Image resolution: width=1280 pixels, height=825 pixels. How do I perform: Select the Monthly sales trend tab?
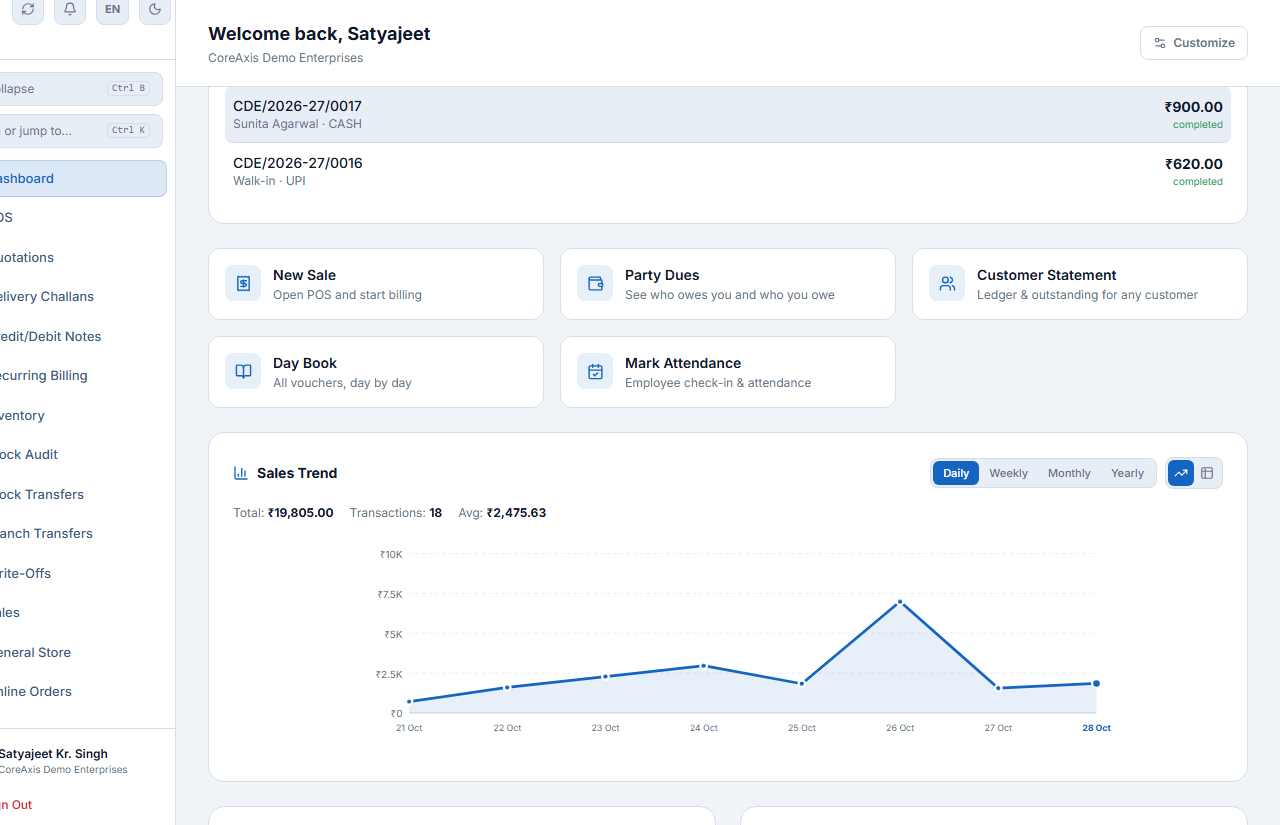(x=1069, y=473)
